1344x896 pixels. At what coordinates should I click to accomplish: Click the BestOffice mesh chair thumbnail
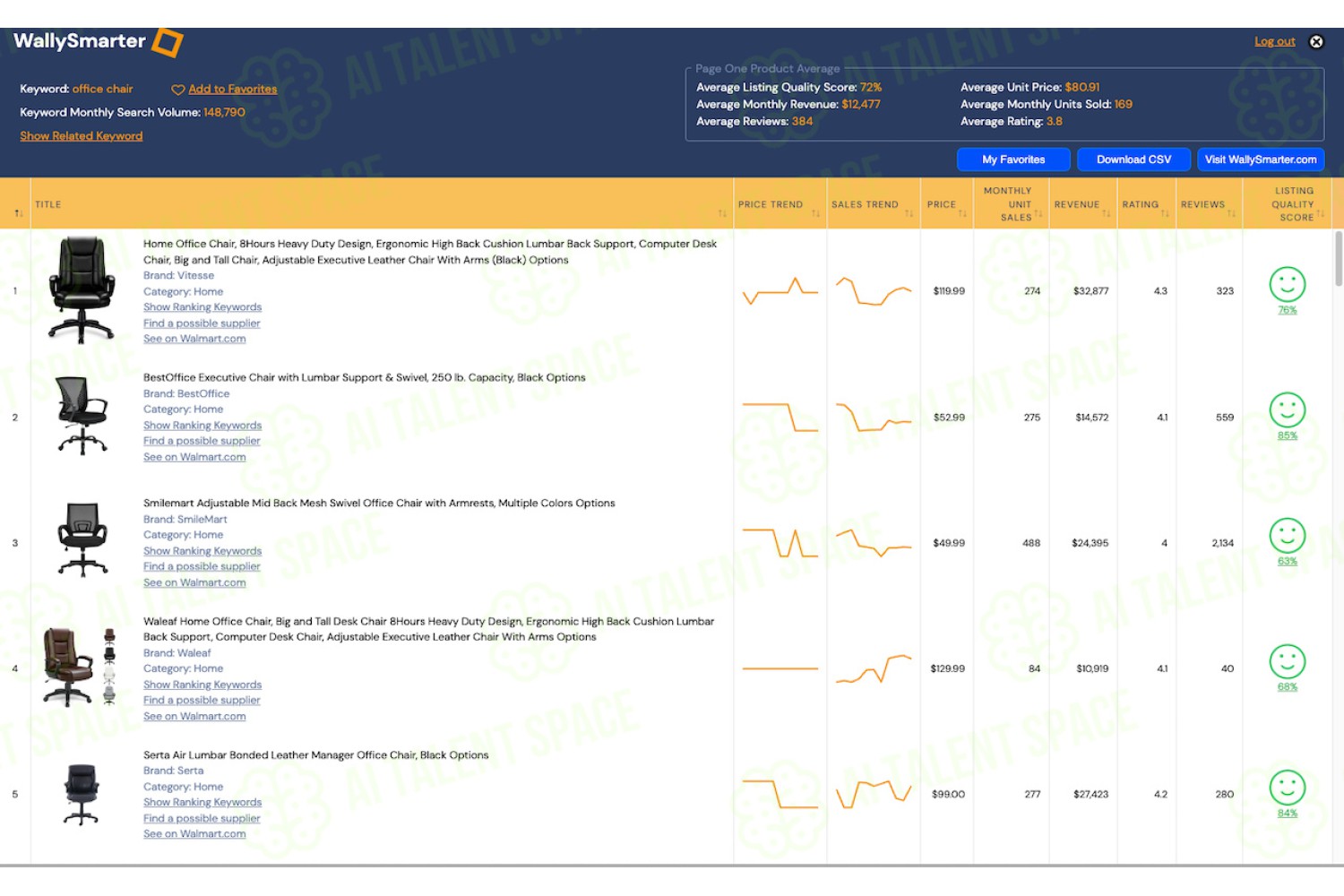pos(82,416)
